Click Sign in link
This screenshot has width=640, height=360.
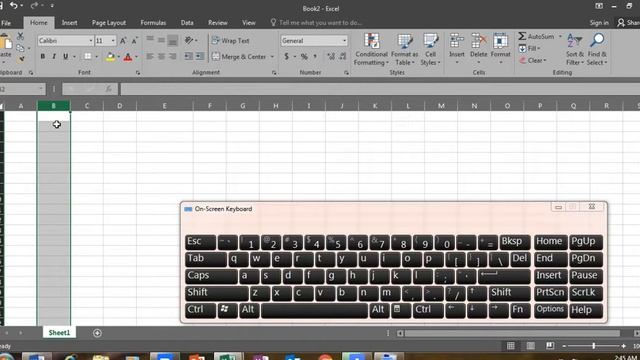(599, 23)
